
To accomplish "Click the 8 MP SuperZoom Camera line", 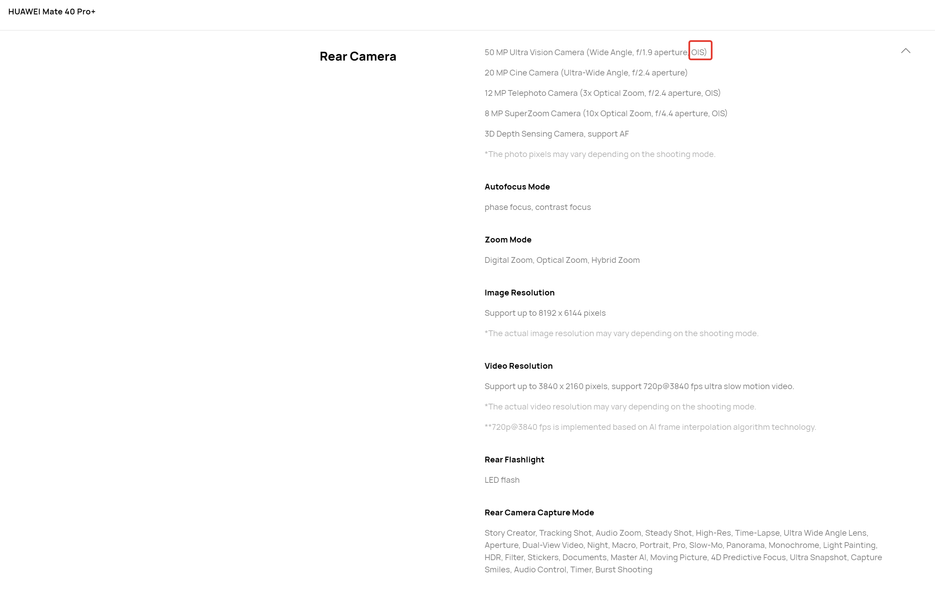I will pyautogui.click(x=606, y=113).
